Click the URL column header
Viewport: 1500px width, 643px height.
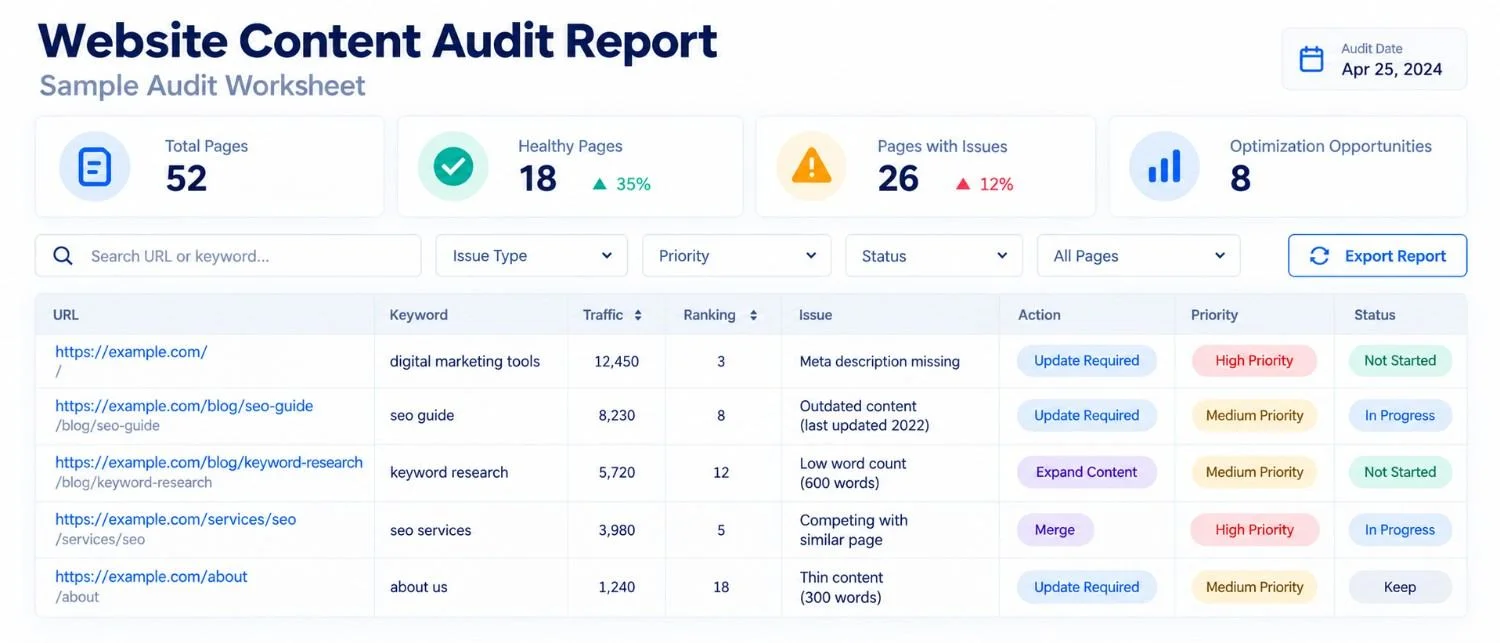(x=66, y=315)
